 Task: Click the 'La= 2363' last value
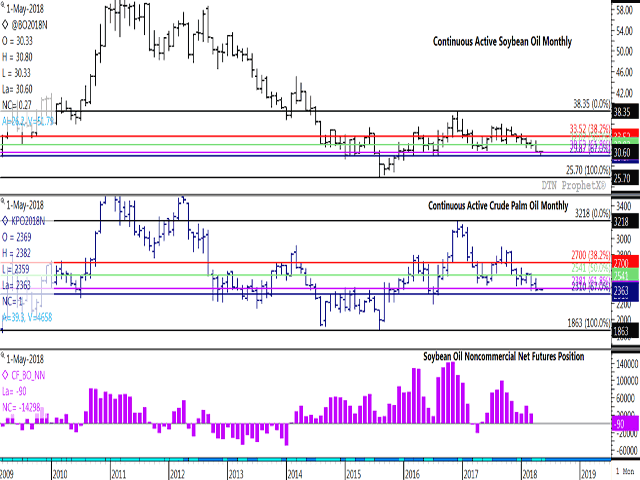(x=16, y=285)
